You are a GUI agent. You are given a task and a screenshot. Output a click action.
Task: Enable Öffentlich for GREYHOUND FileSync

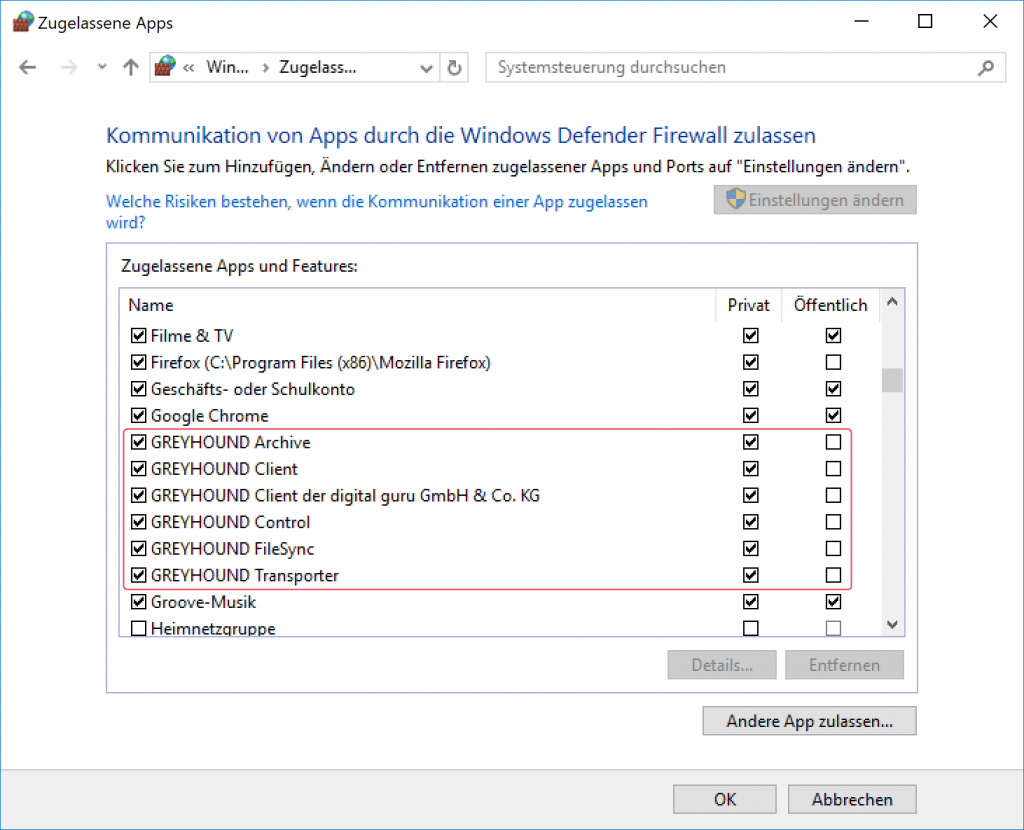833,549
